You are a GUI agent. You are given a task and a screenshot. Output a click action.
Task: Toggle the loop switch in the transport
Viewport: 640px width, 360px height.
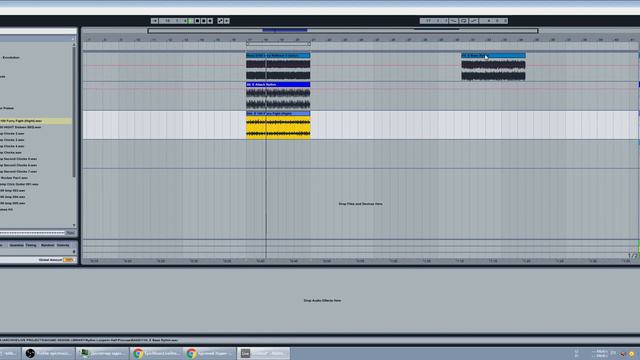[x=464, y=21]
